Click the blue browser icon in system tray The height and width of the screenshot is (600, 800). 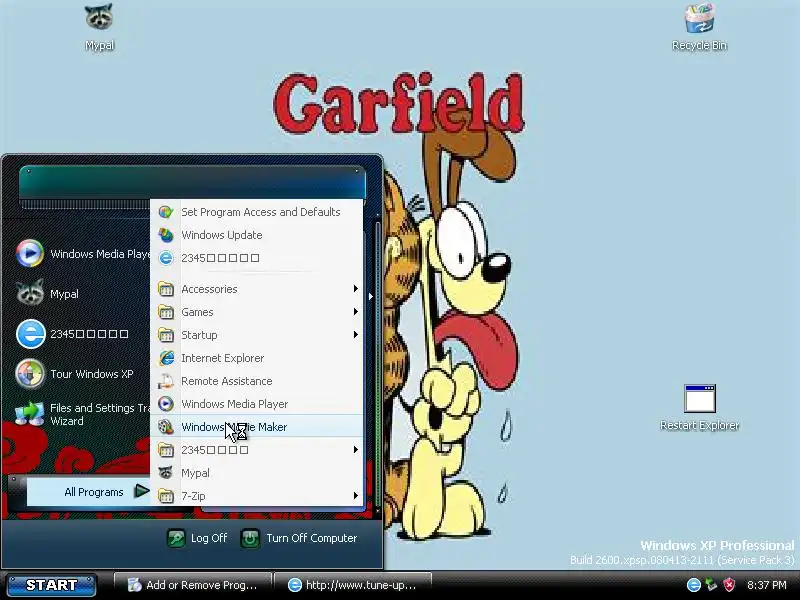click(693, 585)
